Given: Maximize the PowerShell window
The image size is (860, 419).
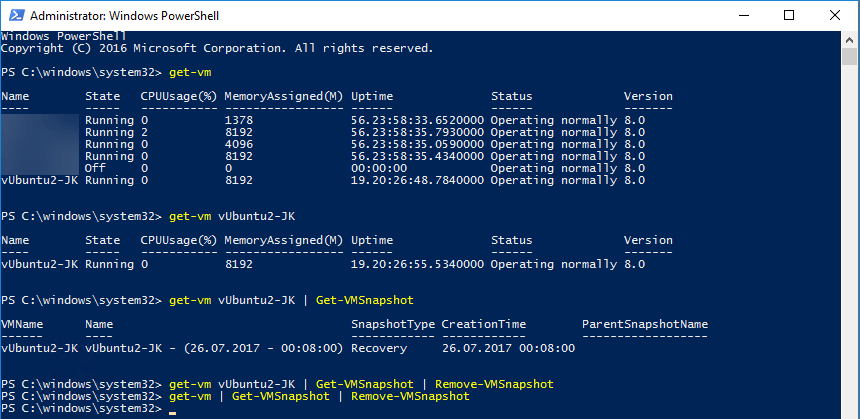Looking at the screenshot, I should click(789, 15).
